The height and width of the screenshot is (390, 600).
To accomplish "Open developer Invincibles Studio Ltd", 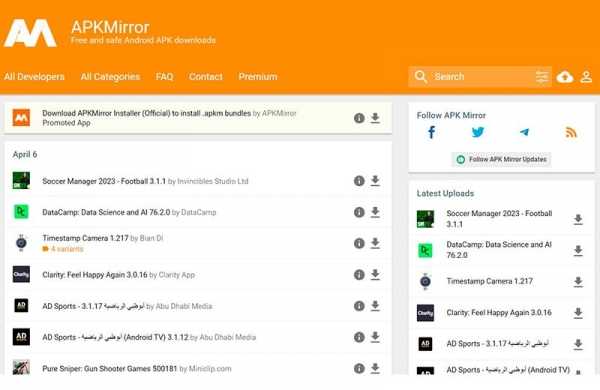I will (213, 181).
